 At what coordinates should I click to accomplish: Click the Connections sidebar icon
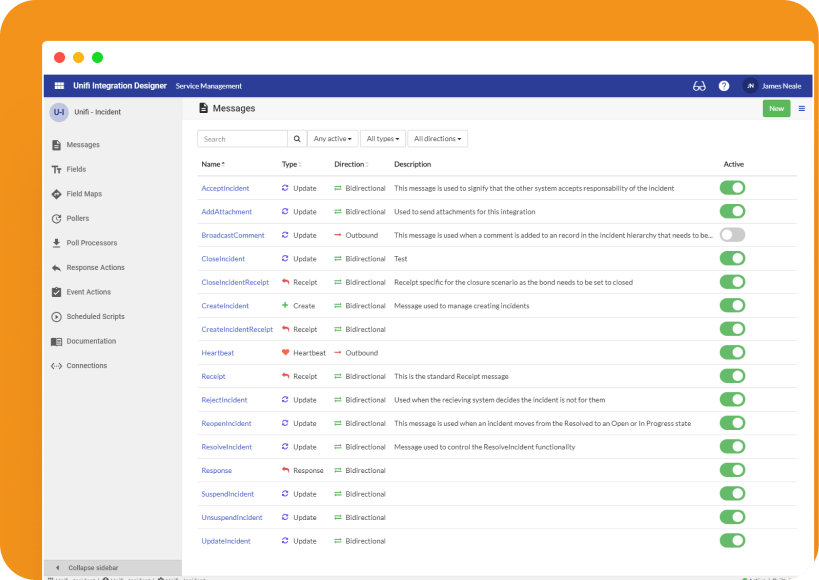point(56,366)
